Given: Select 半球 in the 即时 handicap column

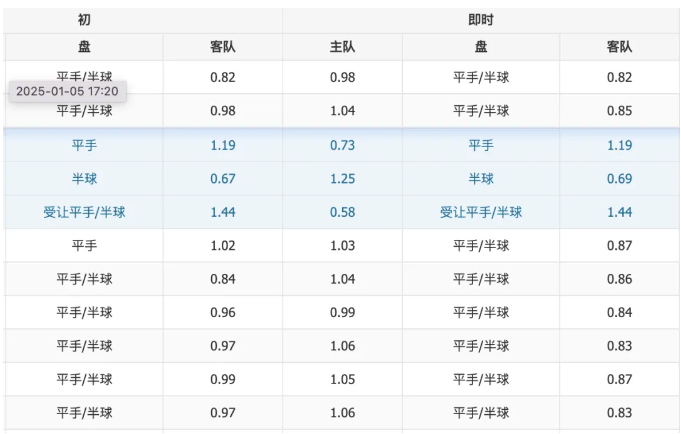Looking at the screenshot, I should pos(481,178).
